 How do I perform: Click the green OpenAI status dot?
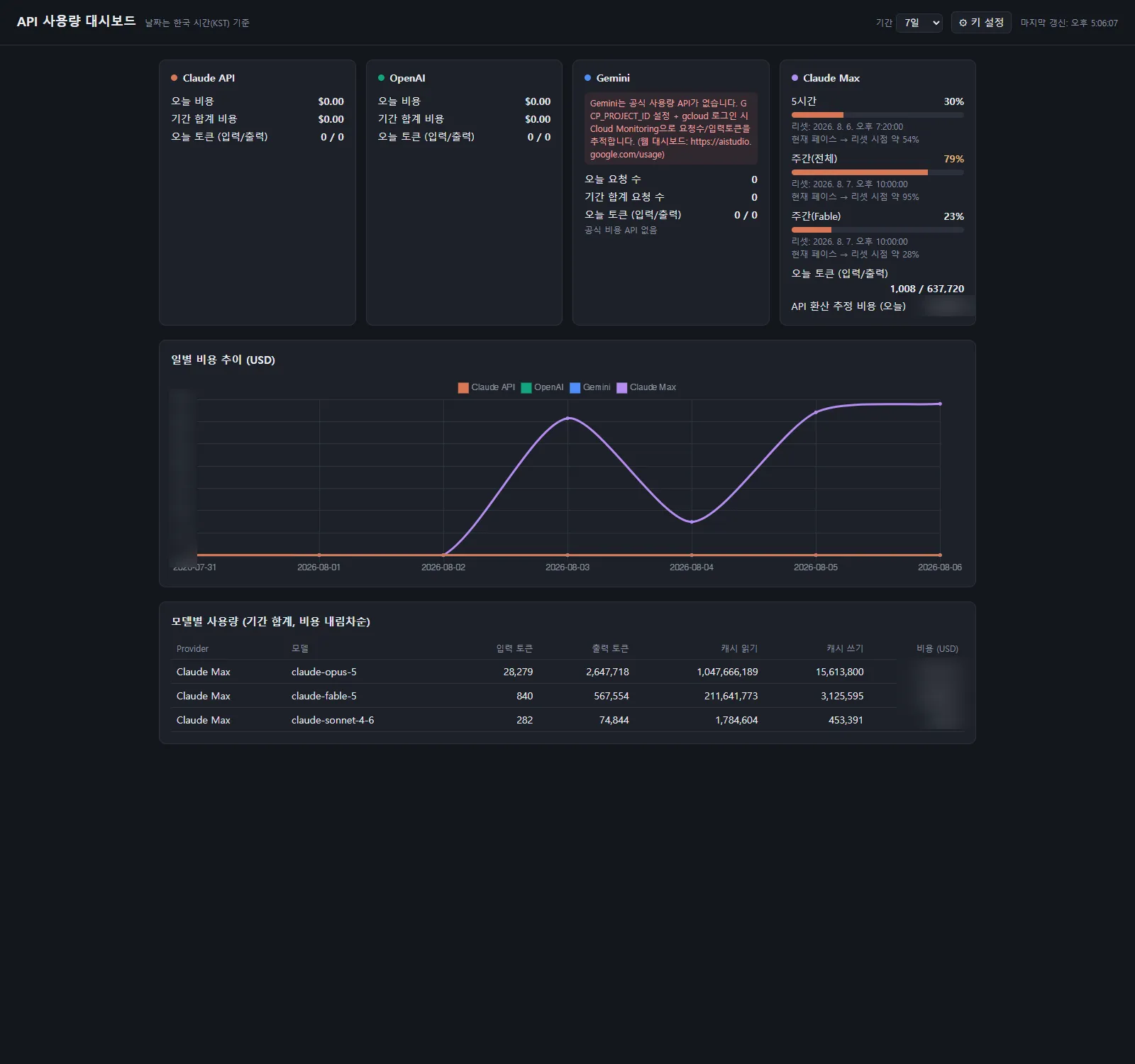click(381, 78)
